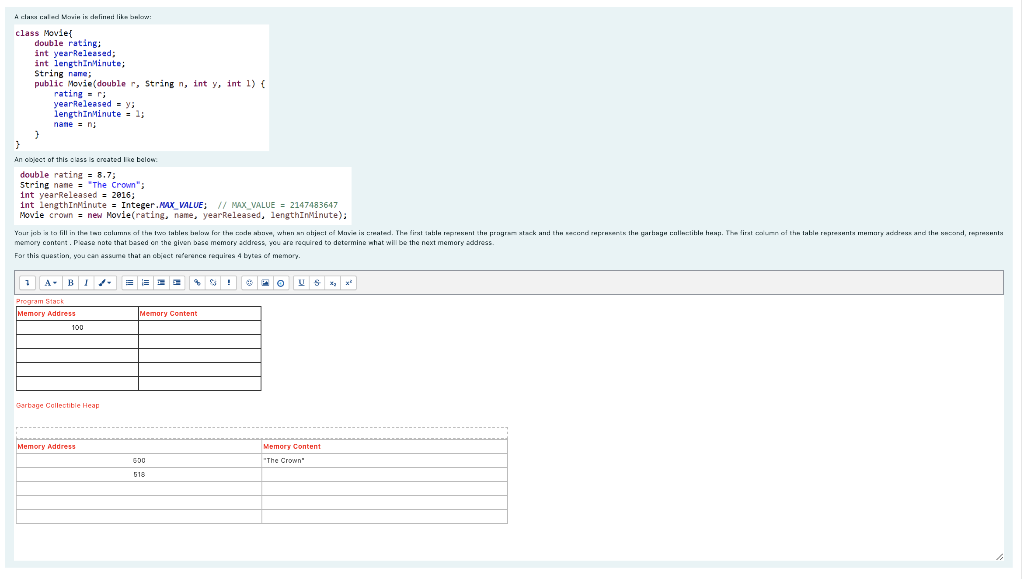The width and height of the screenshot is (1024, 579).
Task: Select the unordered list icon
Action: (129, 282)
